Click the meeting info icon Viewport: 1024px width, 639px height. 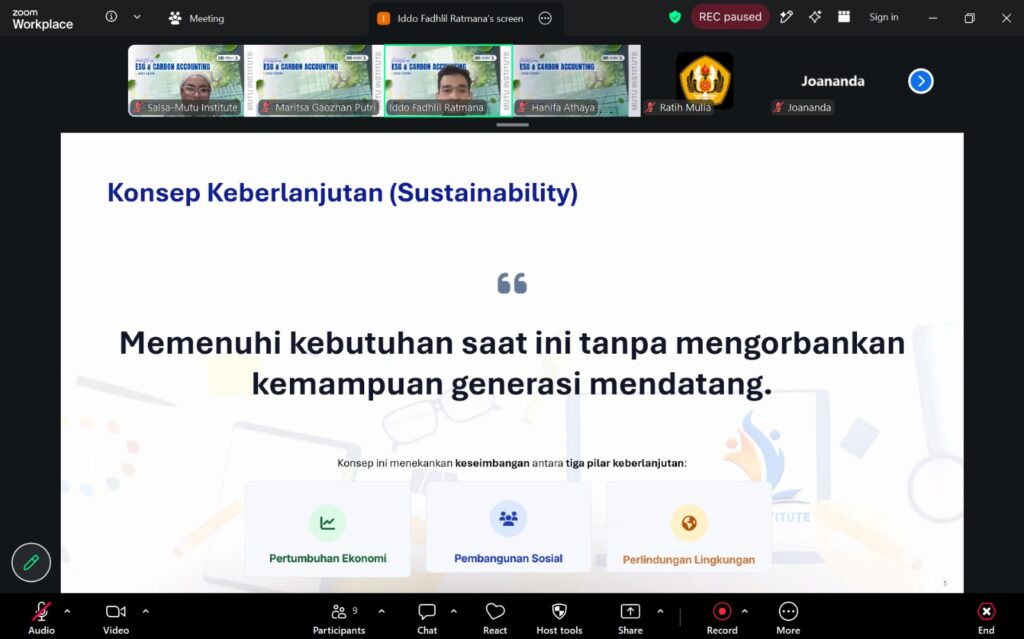point(112,17)
